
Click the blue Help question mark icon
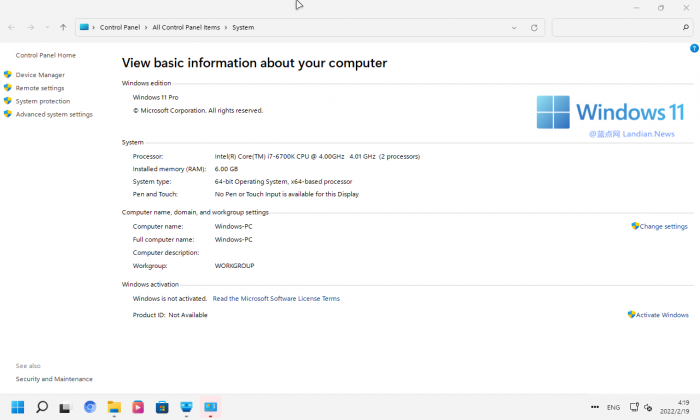click(x=694, y=48)
